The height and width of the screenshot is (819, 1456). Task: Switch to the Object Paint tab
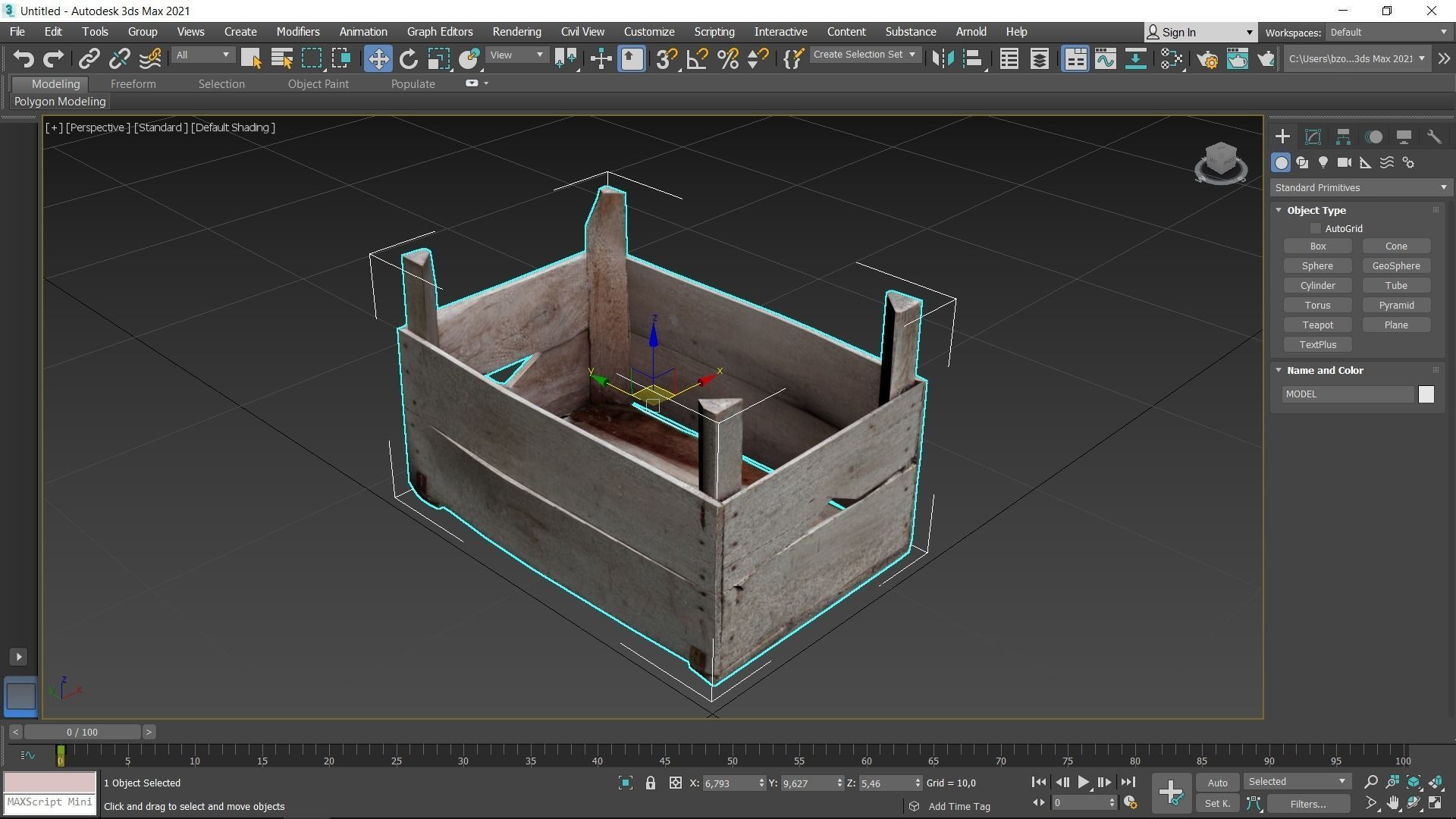tap(318, 84)
